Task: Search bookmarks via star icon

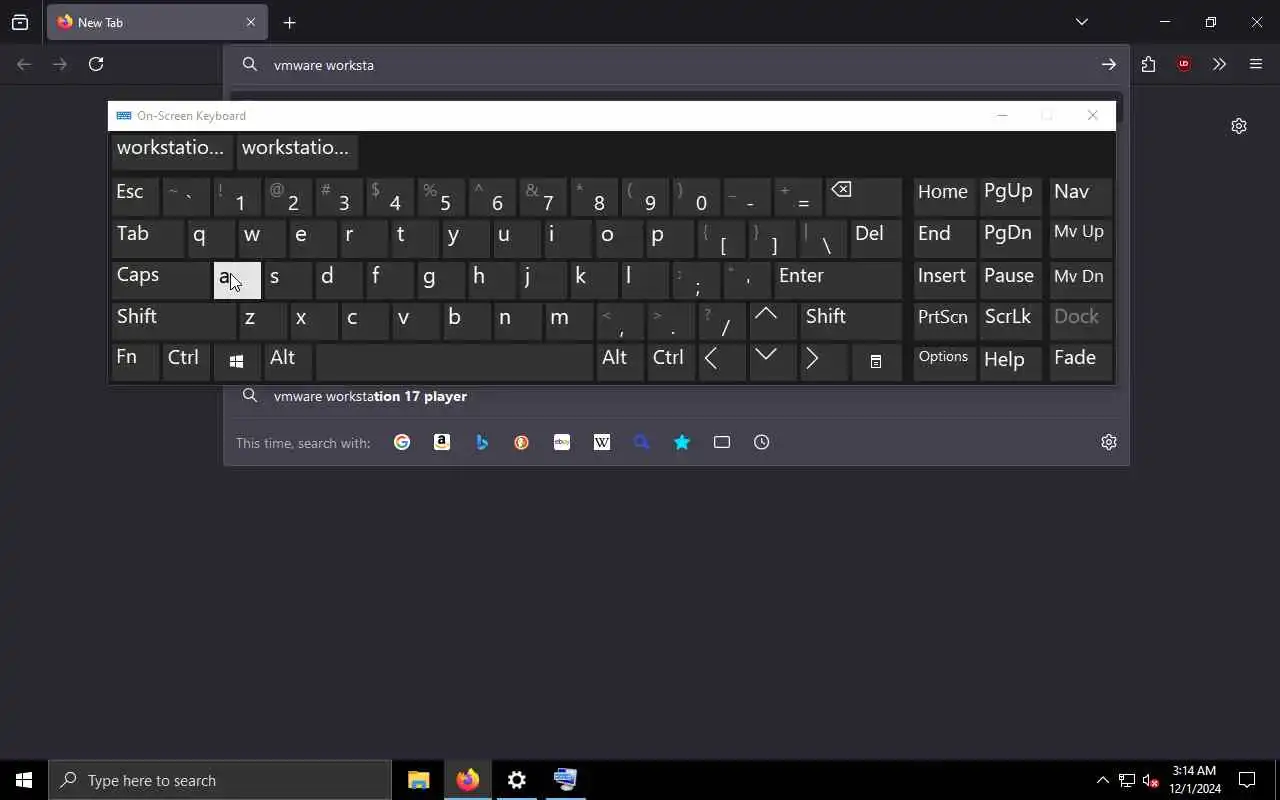Action: [682, 442]
